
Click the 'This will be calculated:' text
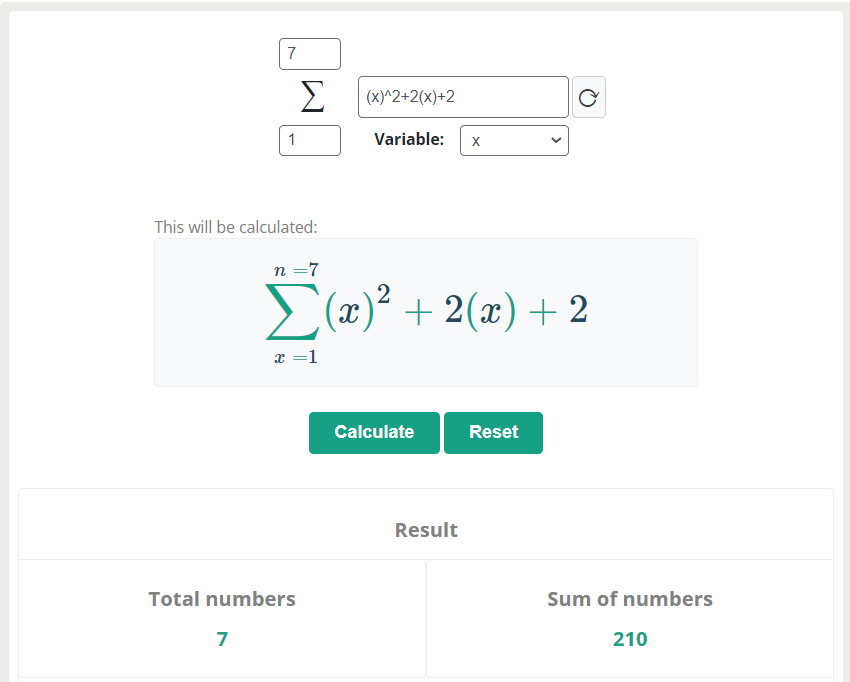(236, 227)
